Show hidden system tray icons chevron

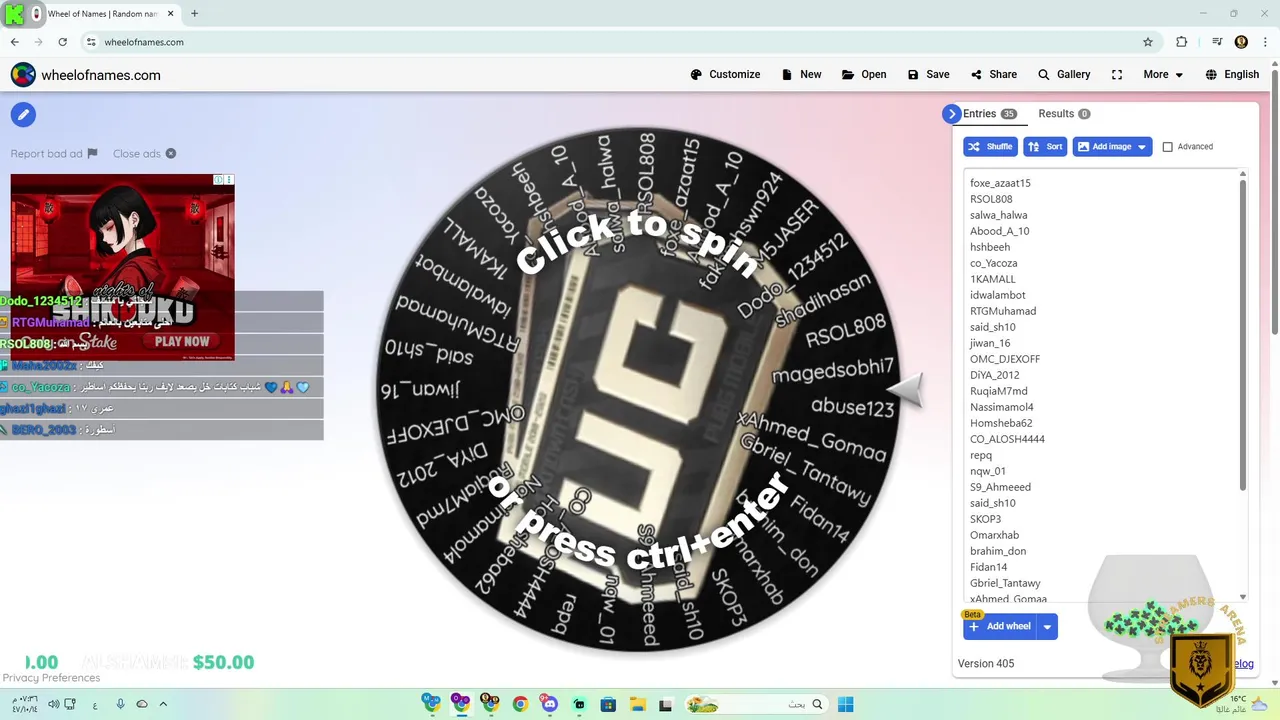click(163, 704)
